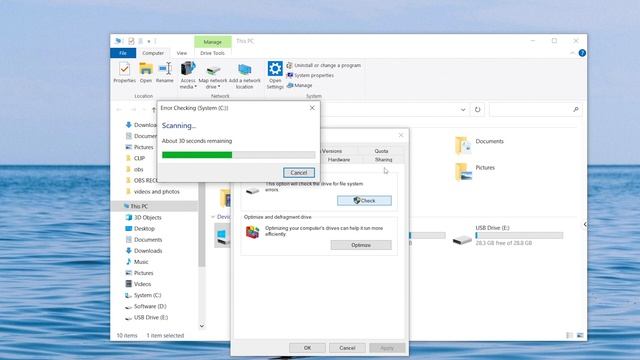Close the Error Checking dialog
This screenshot has height=360, width=640.
click(312, 108)
